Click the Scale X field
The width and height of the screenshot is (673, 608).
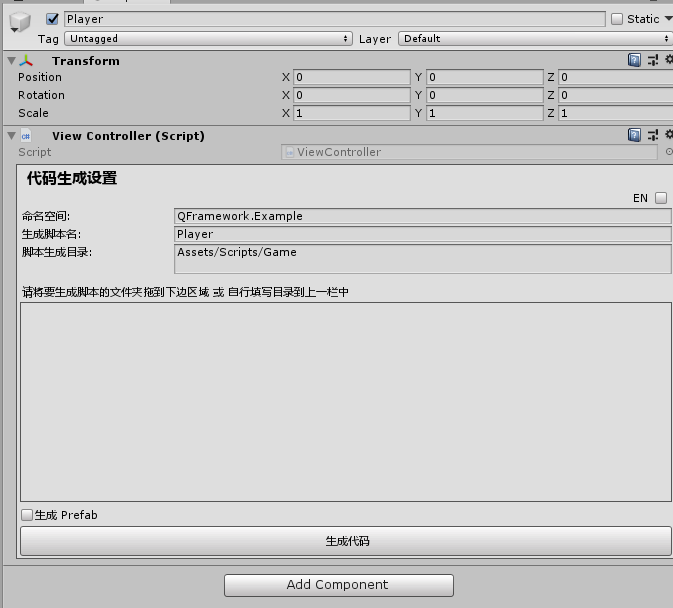pyautogui.click(x=352, y=113)
